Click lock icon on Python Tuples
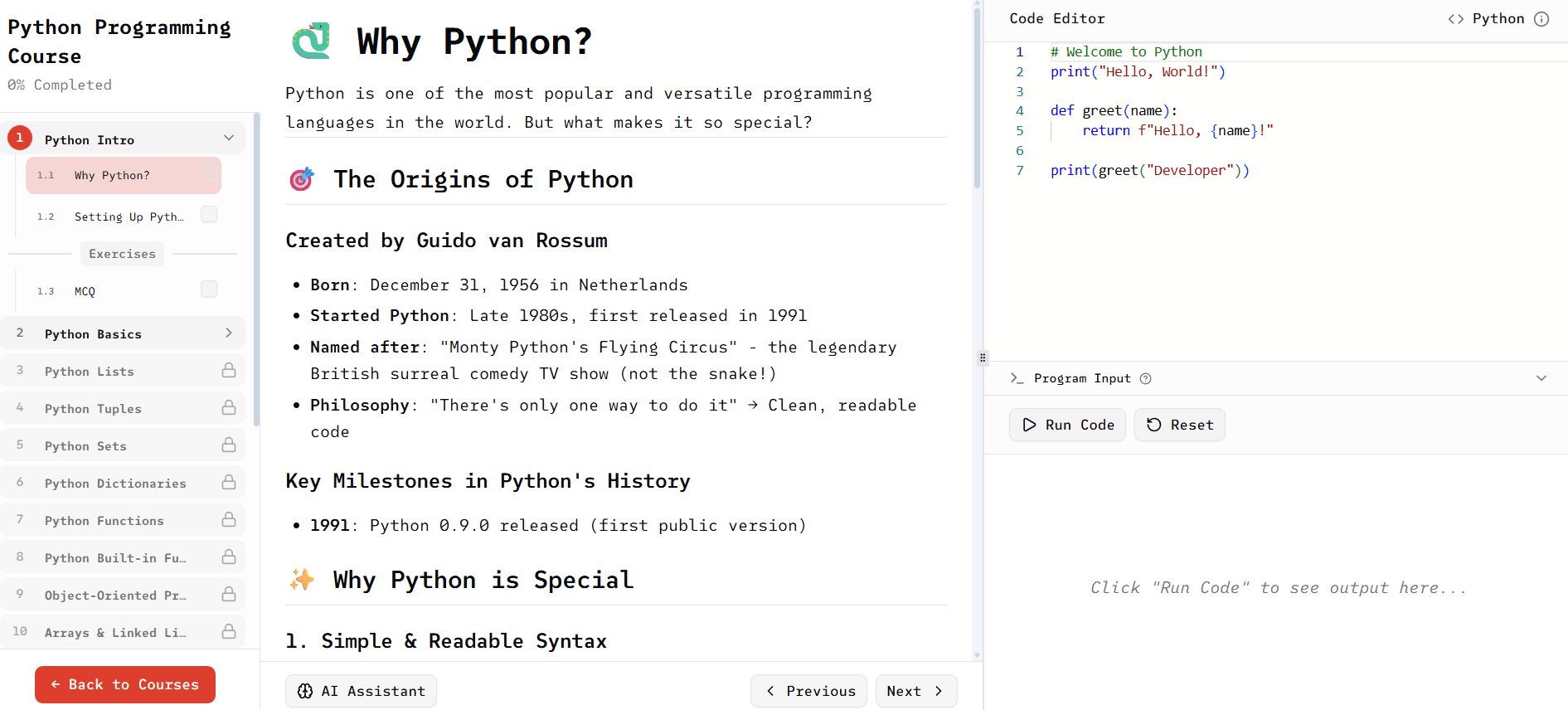This screenshot has height=710, width=1568. (x=229, y=408)
